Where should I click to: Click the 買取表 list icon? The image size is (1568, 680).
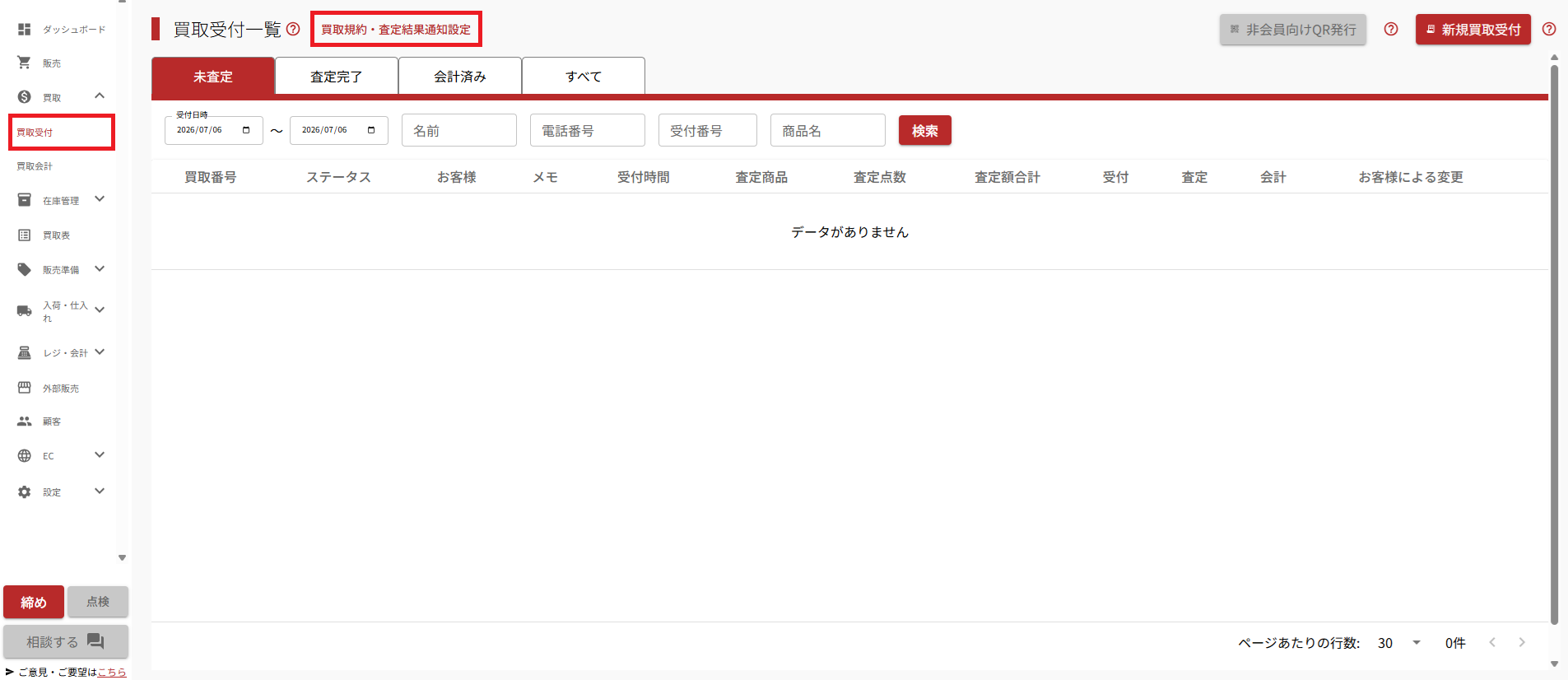[25, 235]
